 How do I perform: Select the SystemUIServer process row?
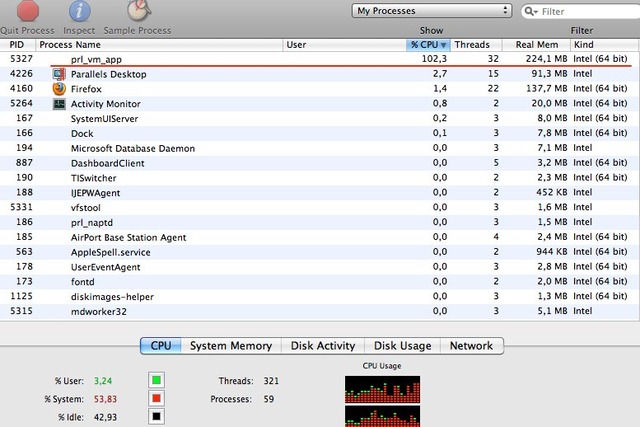[320, 118]
